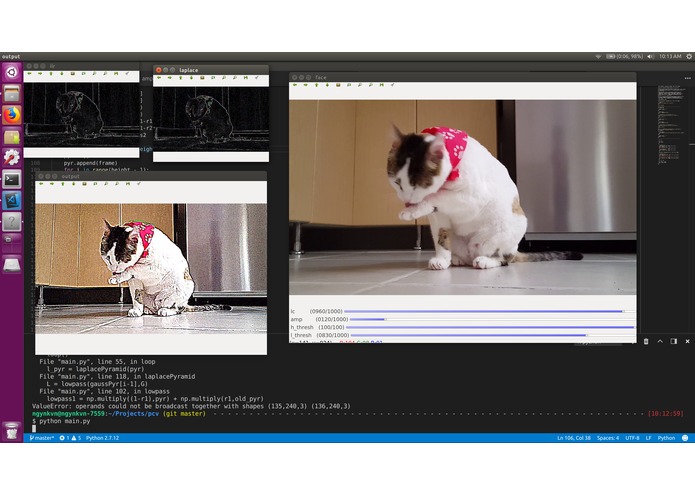
Task: Open the network indicator in top bar
Action: 598,57
